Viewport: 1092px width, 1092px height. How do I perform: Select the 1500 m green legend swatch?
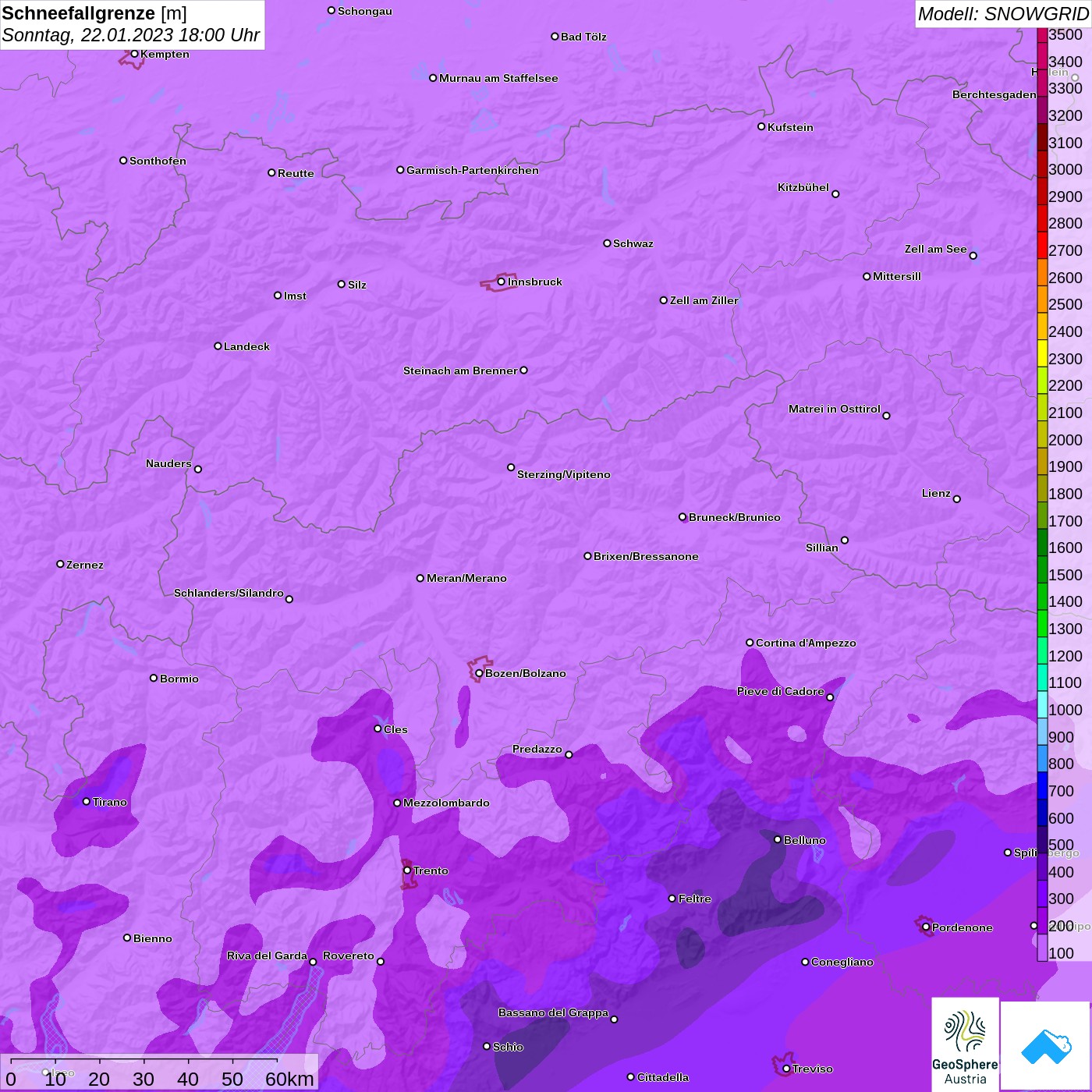[1042, 569]
